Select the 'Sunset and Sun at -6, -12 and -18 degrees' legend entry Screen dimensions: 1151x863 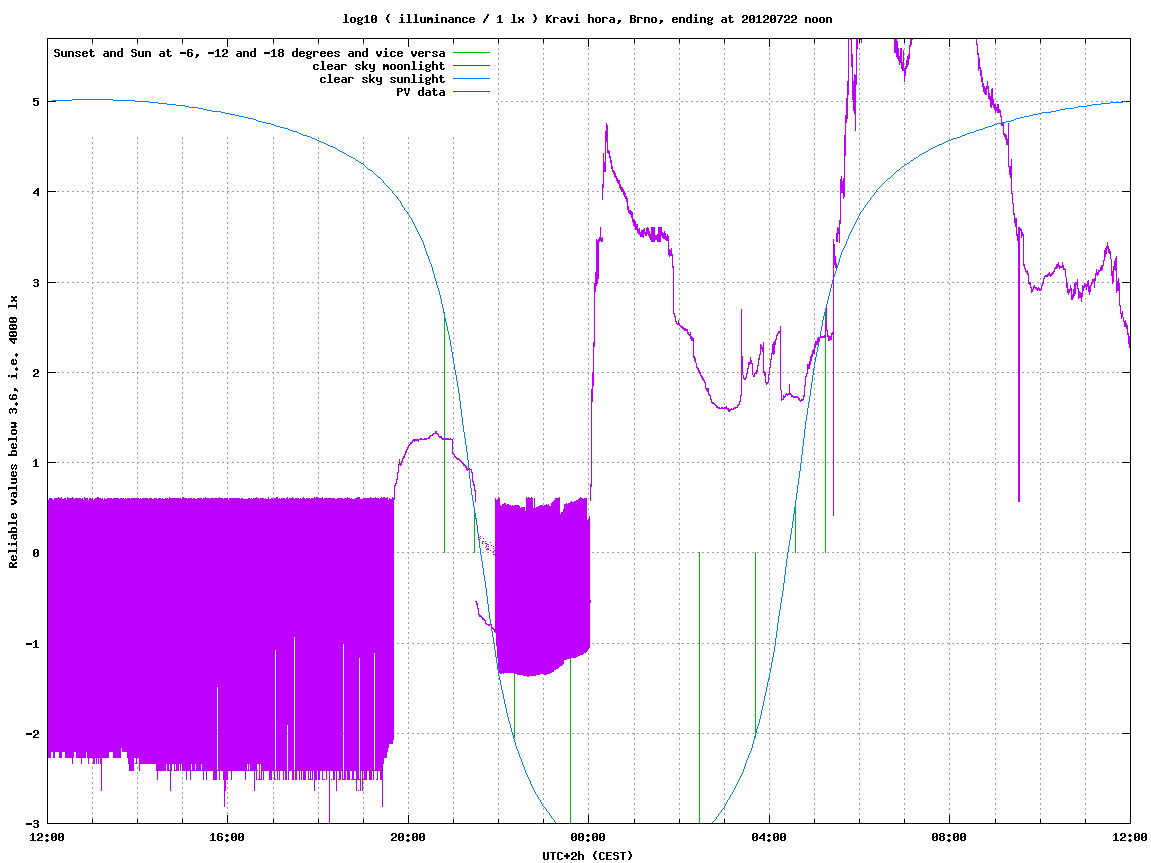coord(249,53)
